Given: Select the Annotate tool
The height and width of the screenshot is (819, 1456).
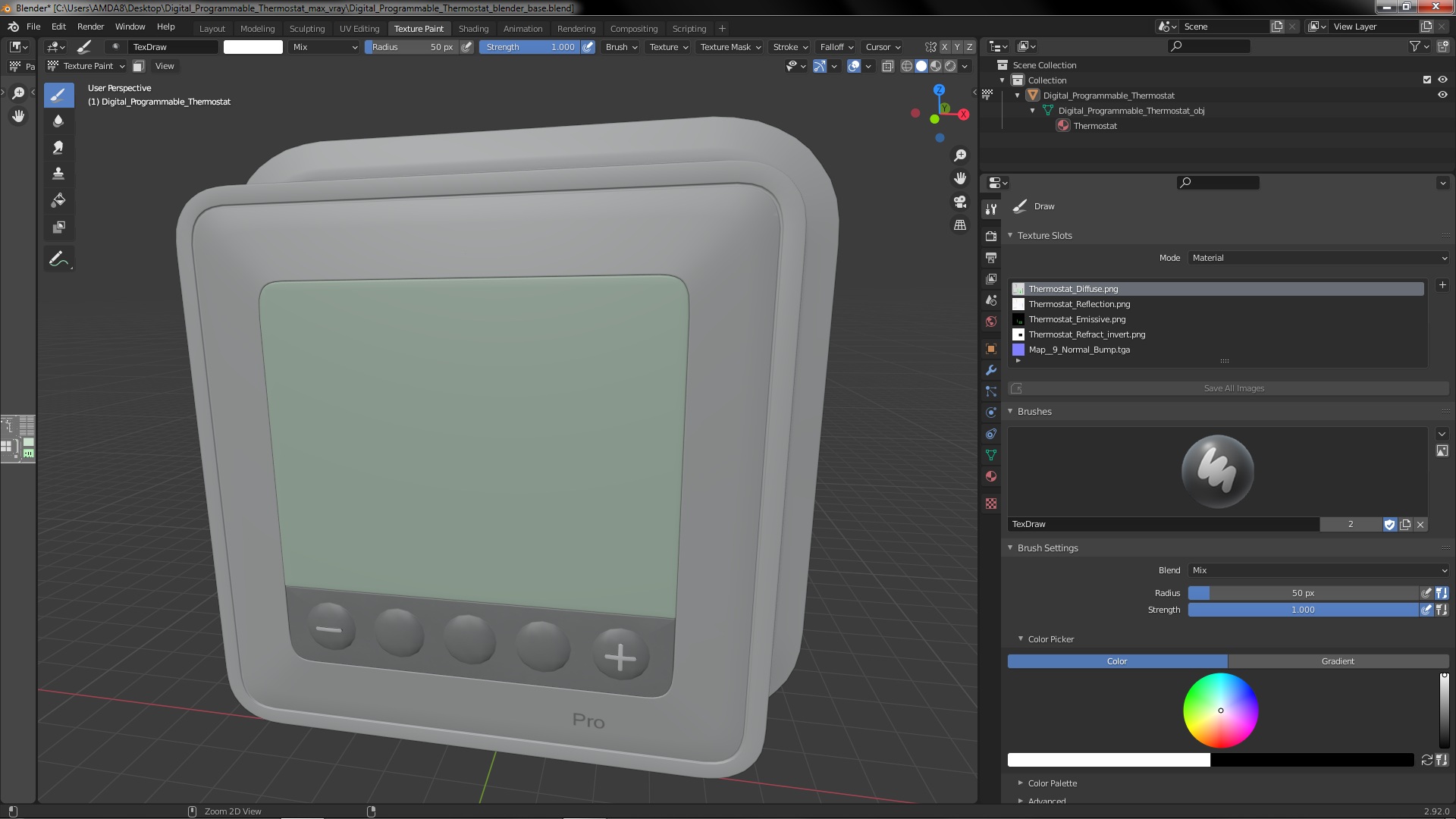Looking at the screenshot, I should coord(58,259).
